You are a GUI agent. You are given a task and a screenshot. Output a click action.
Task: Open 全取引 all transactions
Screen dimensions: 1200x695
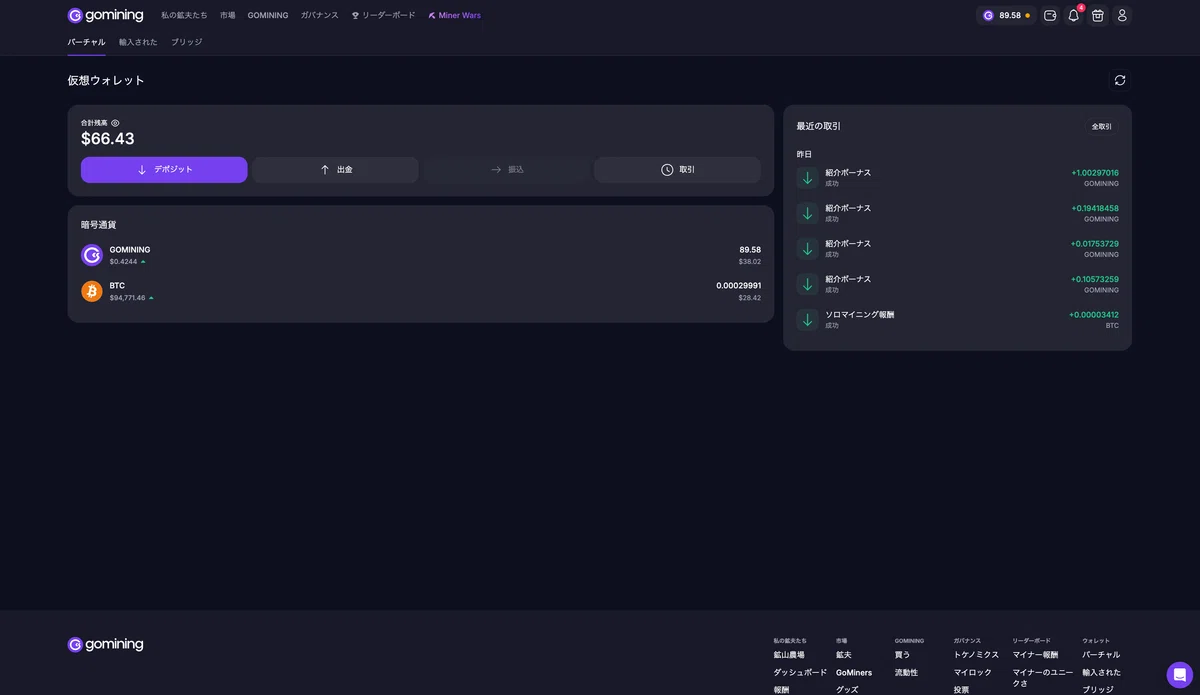tap(1102, 127)
